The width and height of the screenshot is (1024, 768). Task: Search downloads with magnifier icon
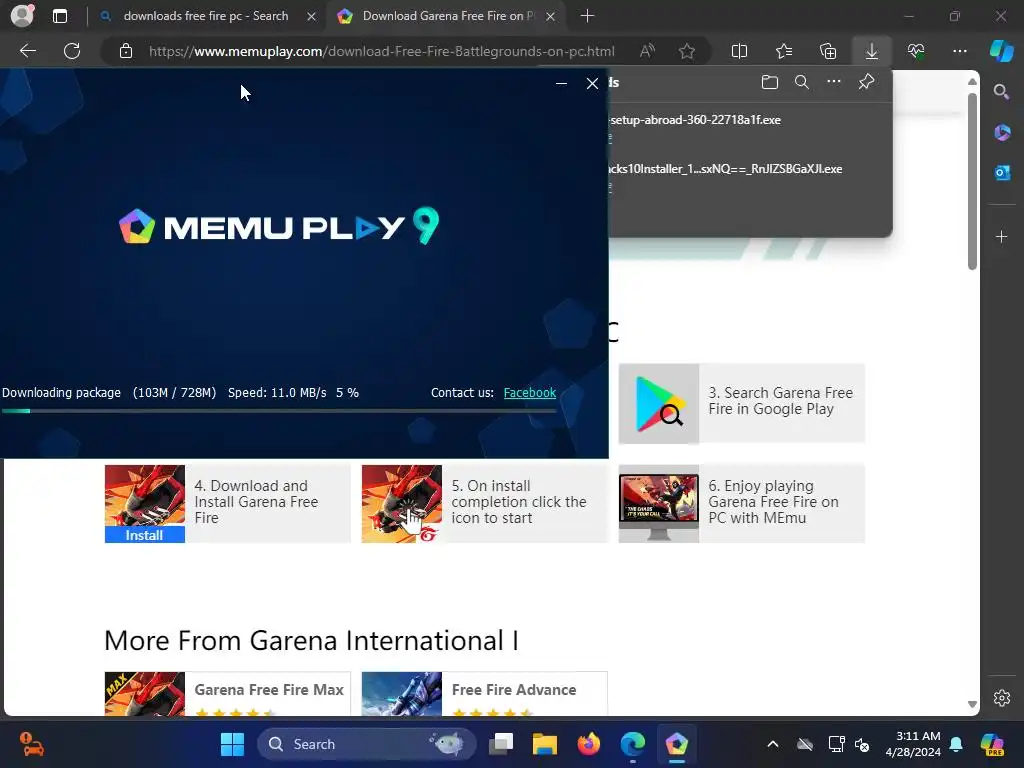801,82
